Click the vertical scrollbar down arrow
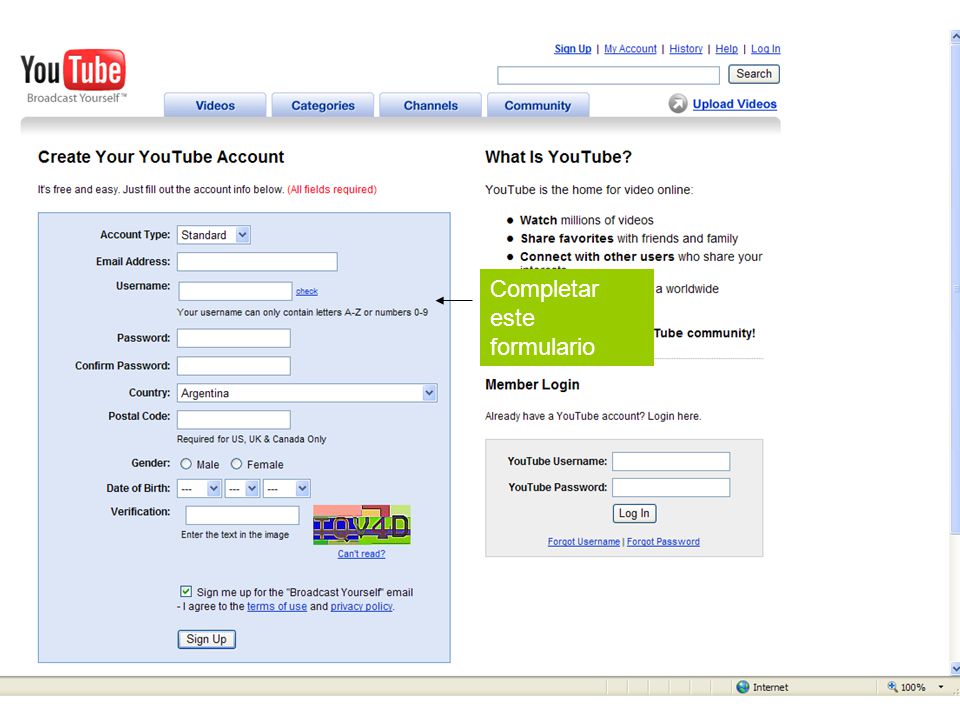This screenshot has height=720, width=960. pyautogui.click(x=955, y=669)
